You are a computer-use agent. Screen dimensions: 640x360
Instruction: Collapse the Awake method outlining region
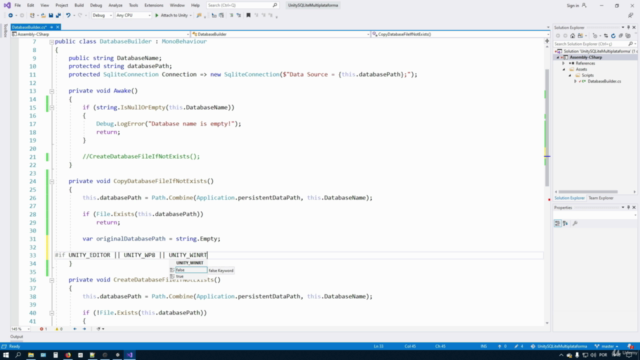point(51,91)
